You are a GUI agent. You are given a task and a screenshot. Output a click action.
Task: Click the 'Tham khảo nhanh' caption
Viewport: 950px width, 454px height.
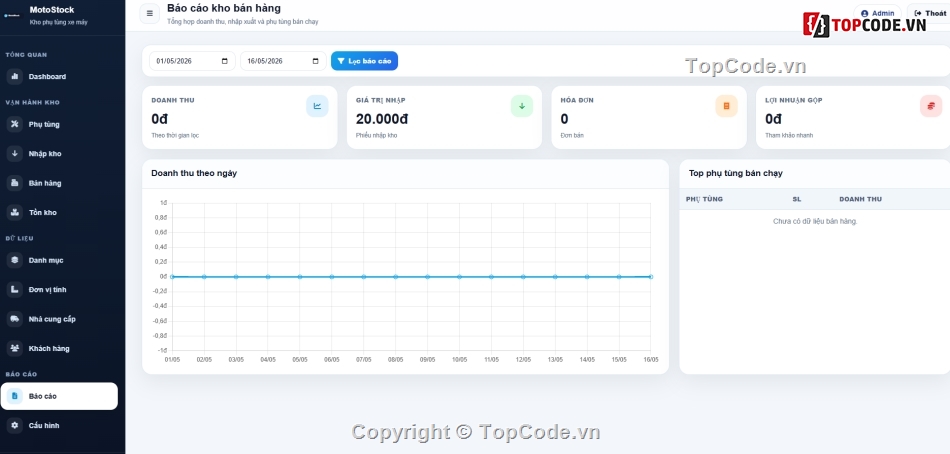[789, 135]
